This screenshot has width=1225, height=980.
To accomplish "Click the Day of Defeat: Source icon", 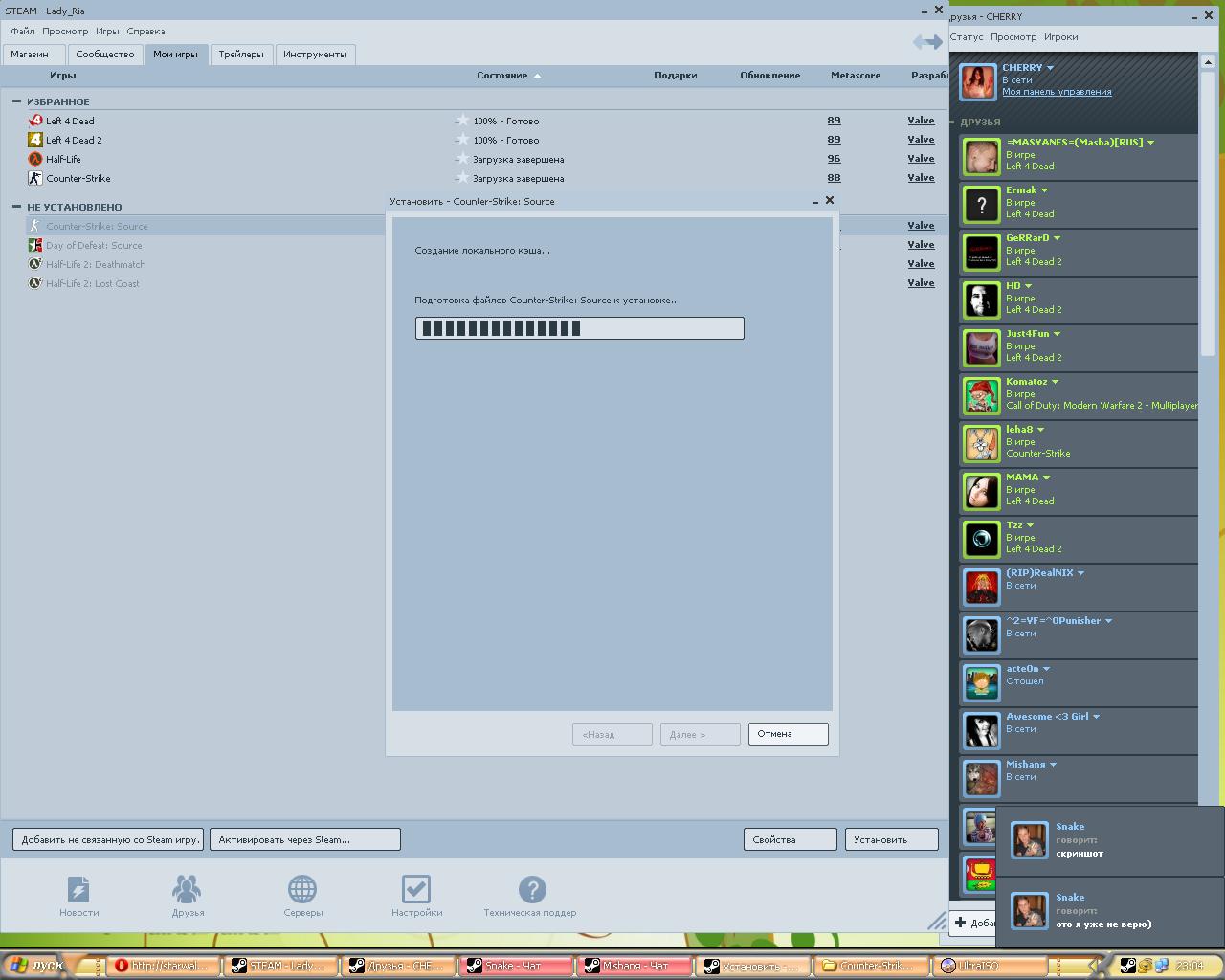I will coord(35,245).
